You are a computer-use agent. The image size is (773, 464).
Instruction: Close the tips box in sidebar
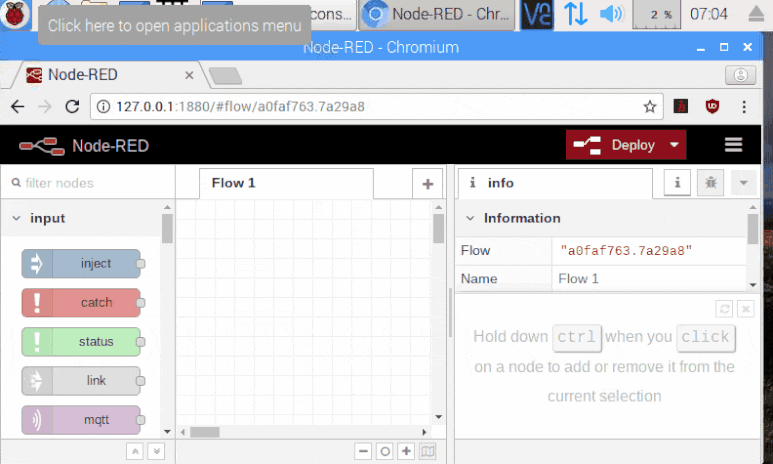coord(745,310)
